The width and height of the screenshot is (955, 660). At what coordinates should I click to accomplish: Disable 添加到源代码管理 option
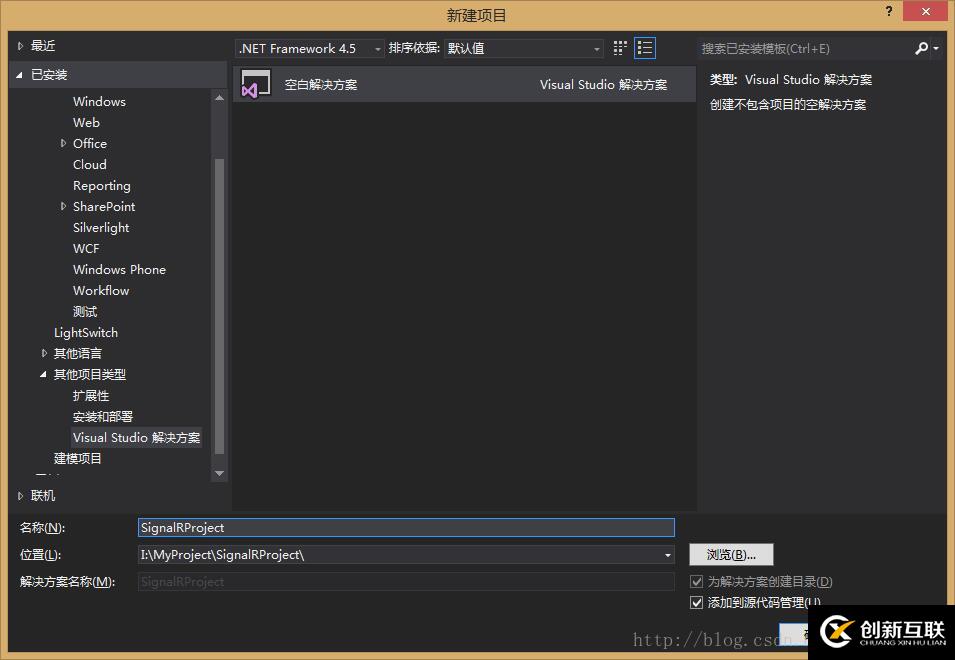[696, 602]
